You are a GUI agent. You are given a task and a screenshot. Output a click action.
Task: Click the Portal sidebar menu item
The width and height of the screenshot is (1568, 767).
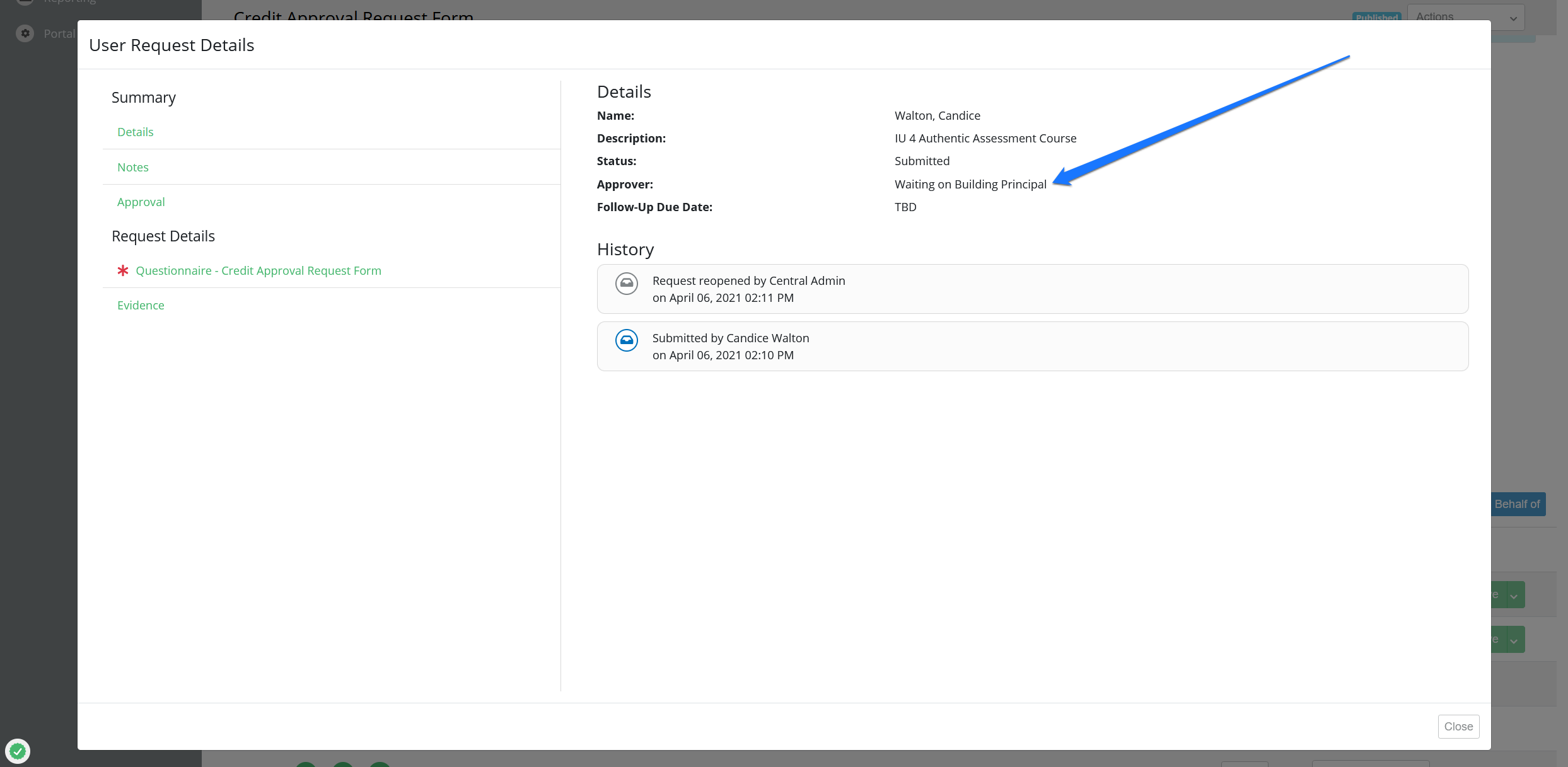pos(59,33)
